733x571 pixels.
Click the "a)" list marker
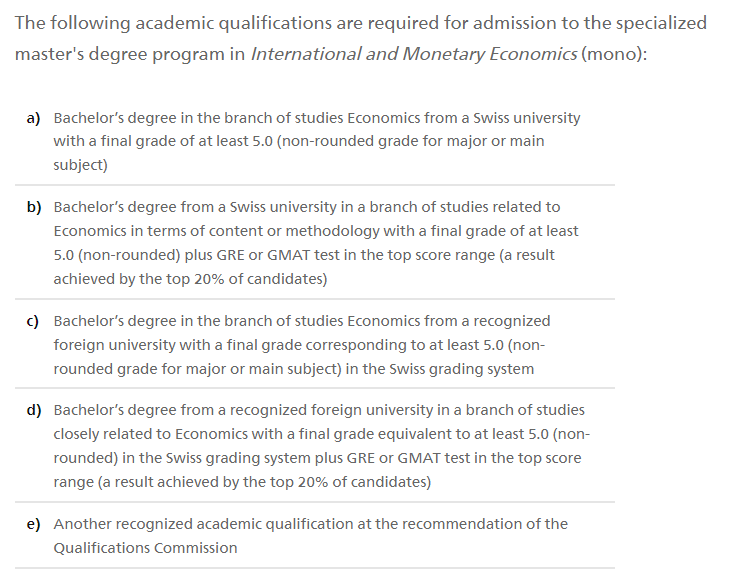pos(33,118)
